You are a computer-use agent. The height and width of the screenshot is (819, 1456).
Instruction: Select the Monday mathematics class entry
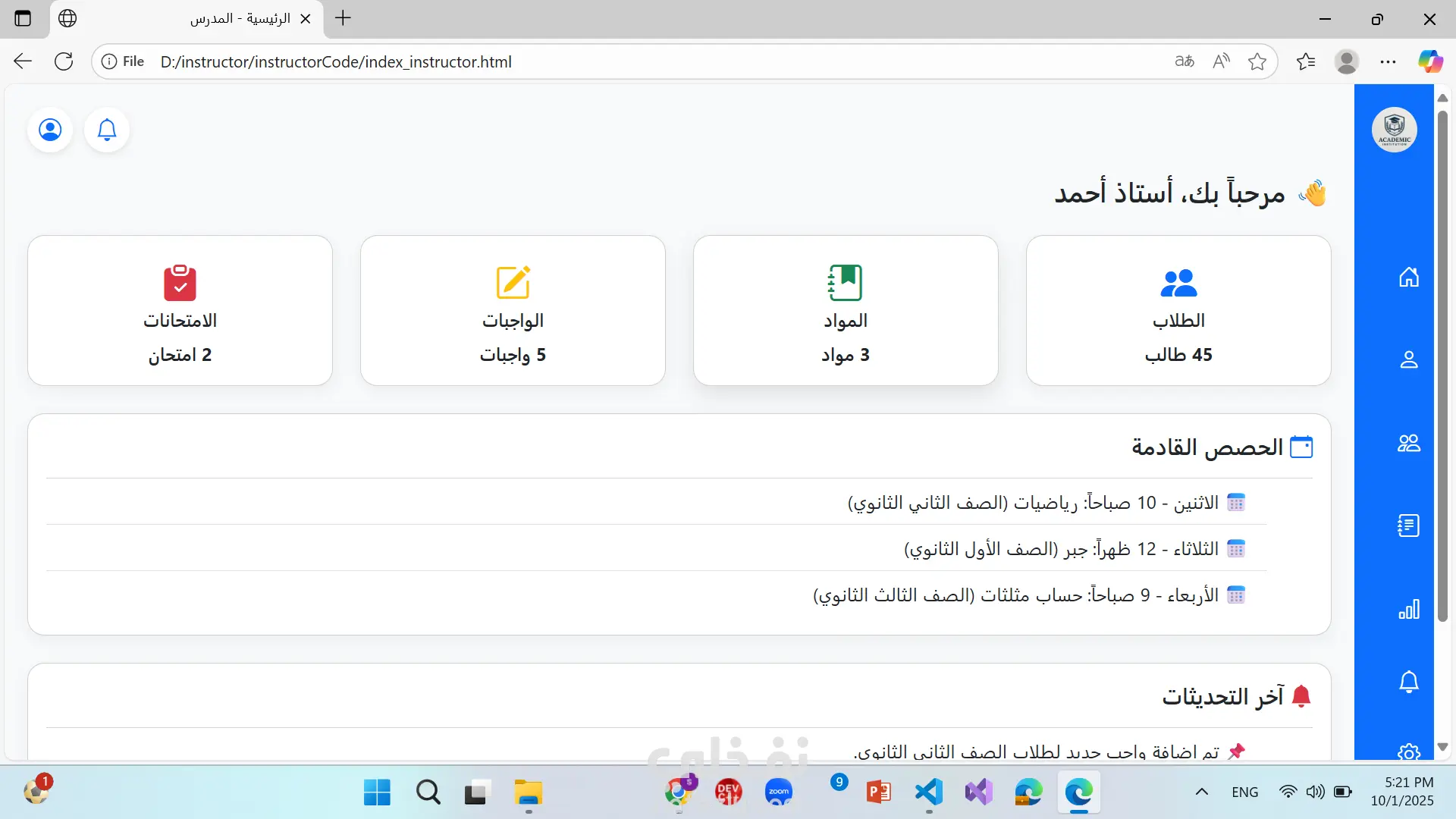(x=1045, y=503)
